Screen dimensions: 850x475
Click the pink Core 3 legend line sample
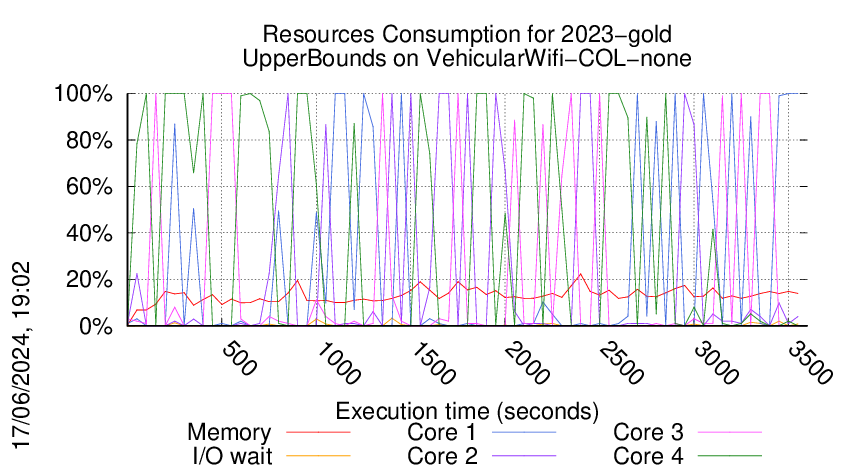pos(730,432)
